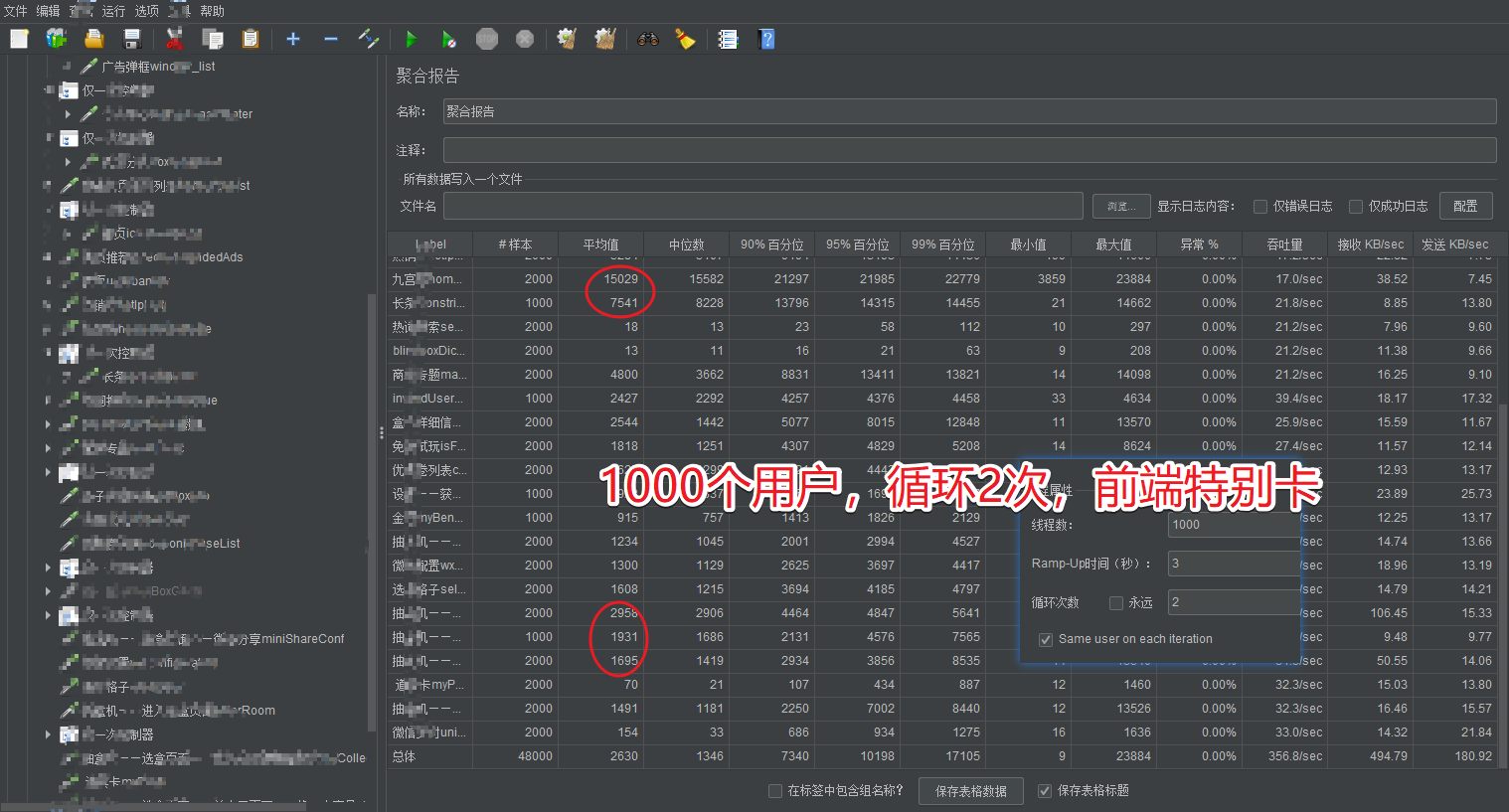Image resolution: width=1509 pixels, height=812 pixels.
Task: Open the search binoculars icon
Action: pos(647,39)
